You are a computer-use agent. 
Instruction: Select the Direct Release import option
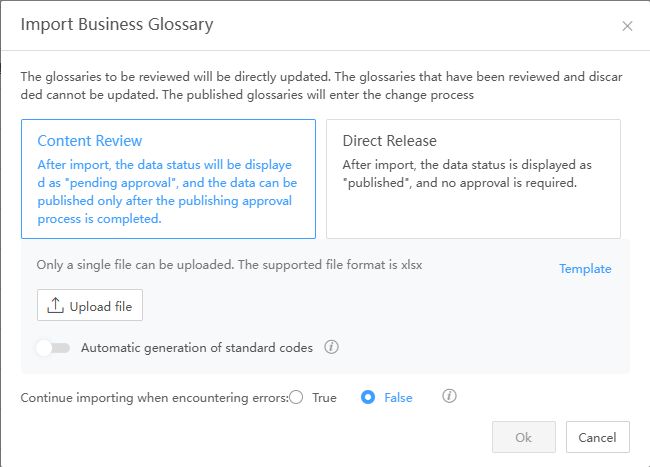[x=473, y=179]
